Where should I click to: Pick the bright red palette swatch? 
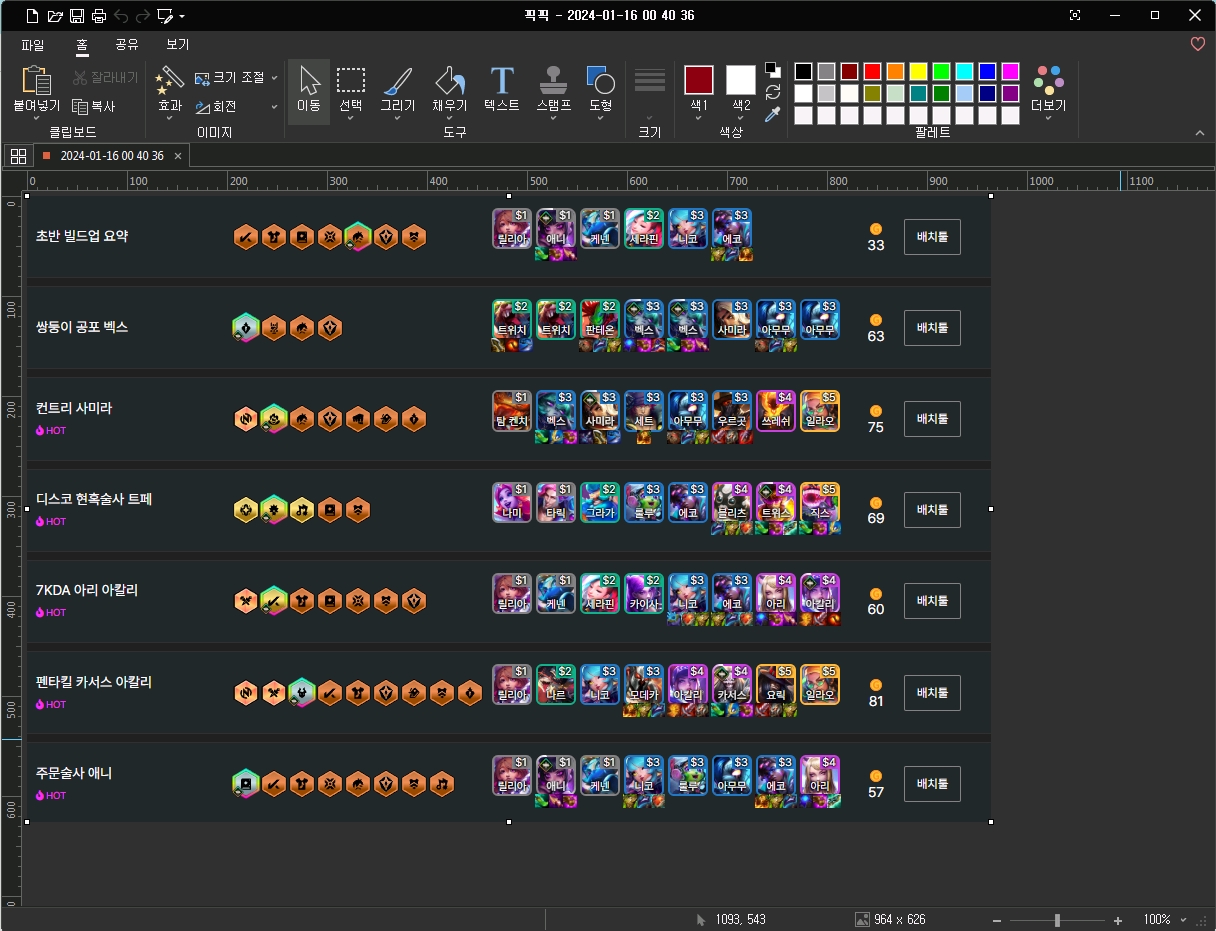pos(872,71)
